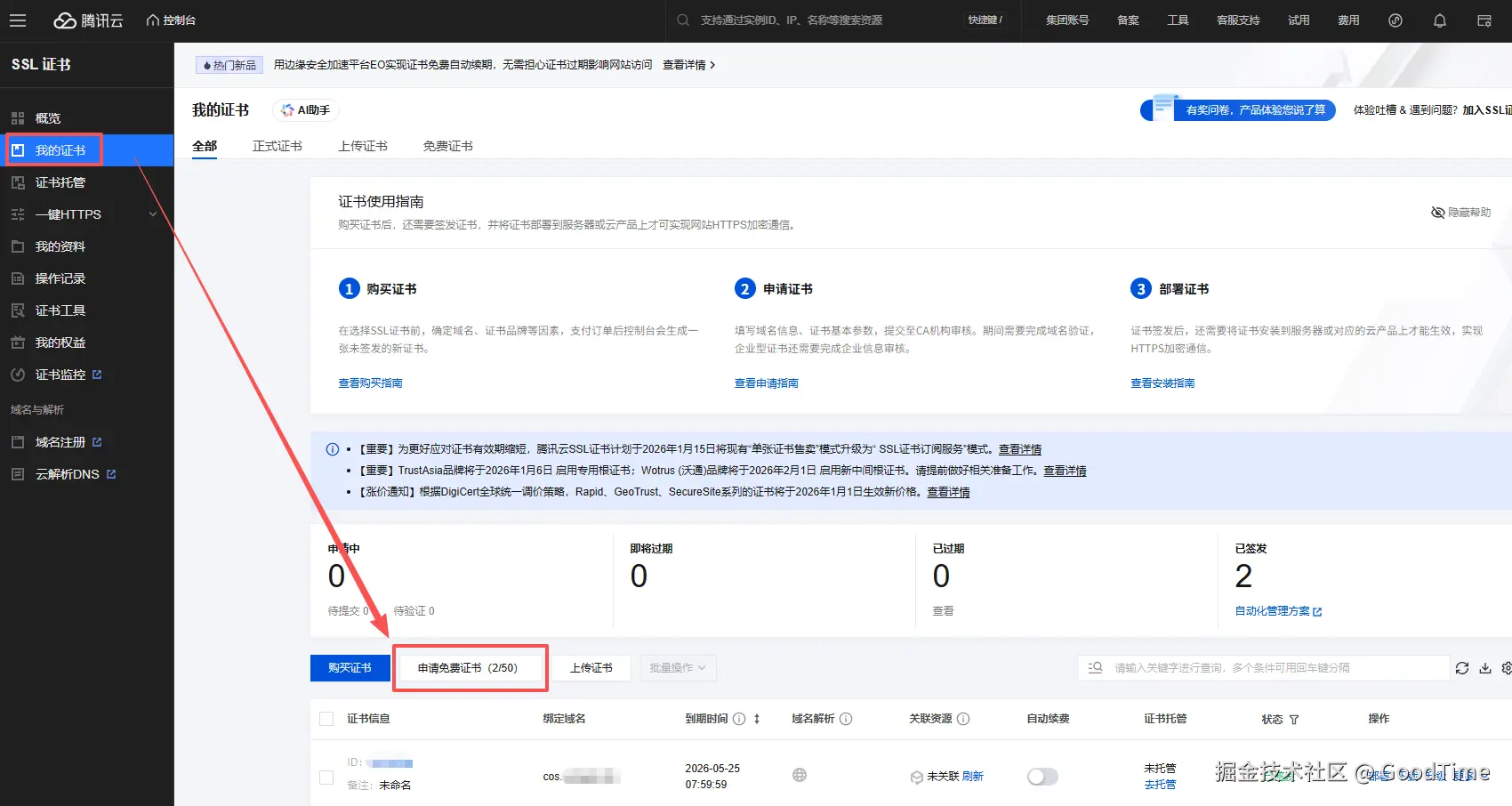Open the 备案 top menu

[1128, 20]
